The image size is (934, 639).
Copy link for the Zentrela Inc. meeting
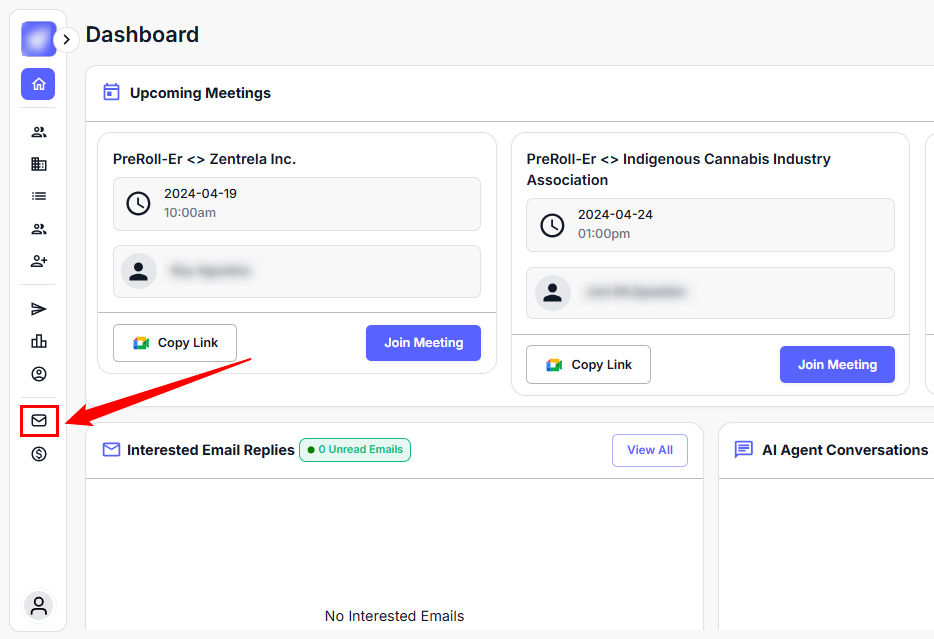coord(175,343)
